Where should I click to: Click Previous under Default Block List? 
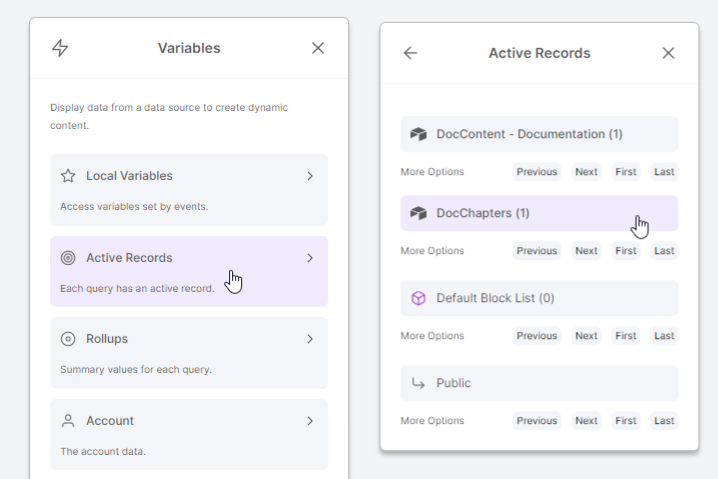[537, 336]
